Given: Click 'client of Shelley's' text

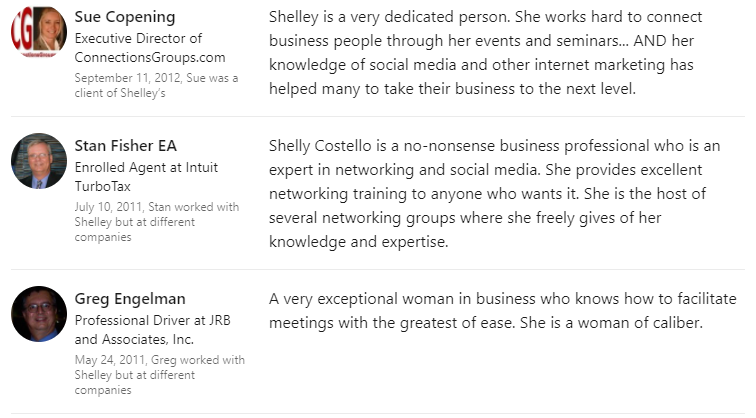Looking at the screenshot, I should point(120,93).
